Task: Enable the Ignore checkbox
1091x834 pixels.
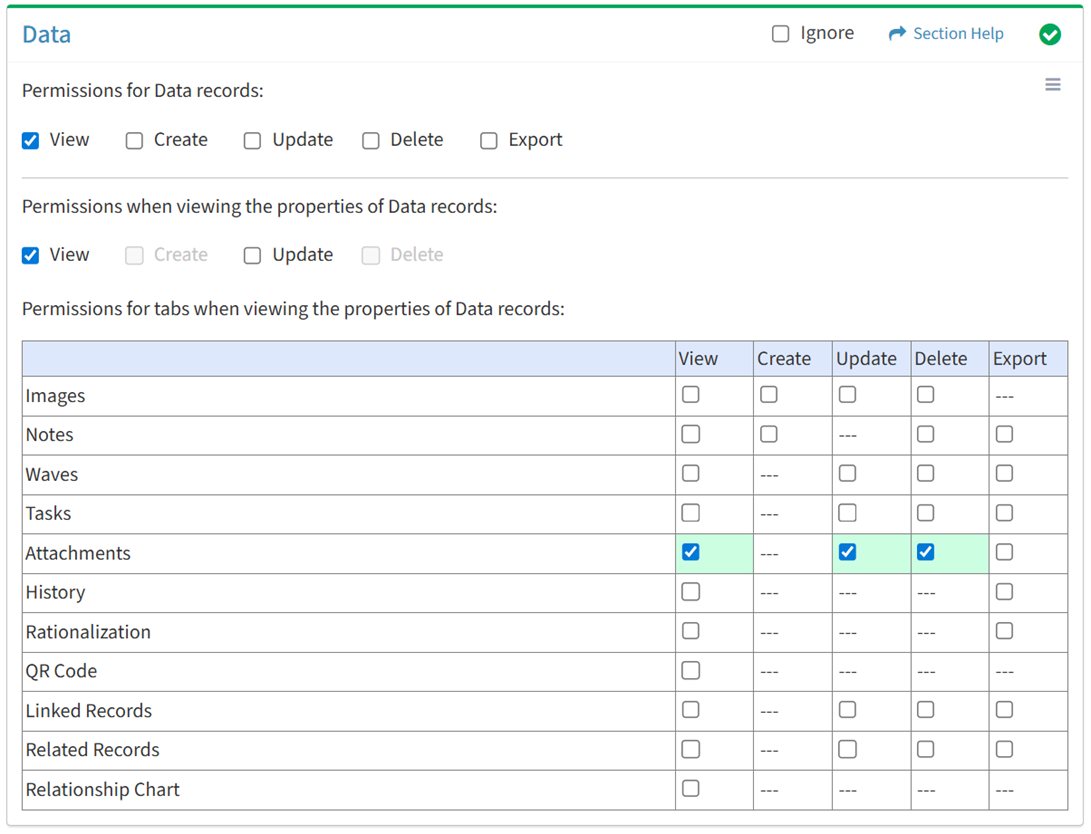Action: (780, 34)
